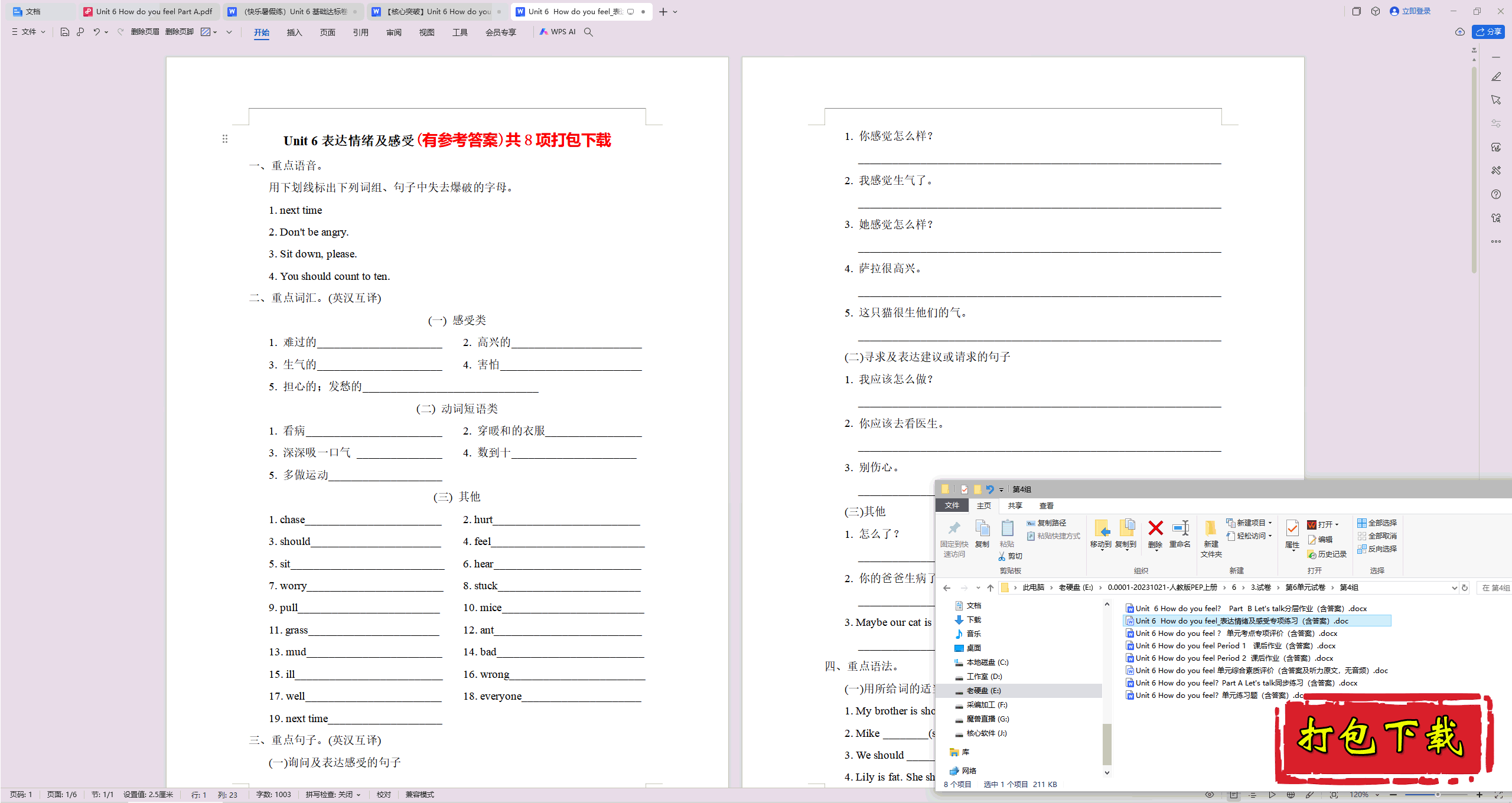The width and height of the screenshot is (1512, 803).
Task: Click the outline view icon in status bar
Action: (1253, 795)
